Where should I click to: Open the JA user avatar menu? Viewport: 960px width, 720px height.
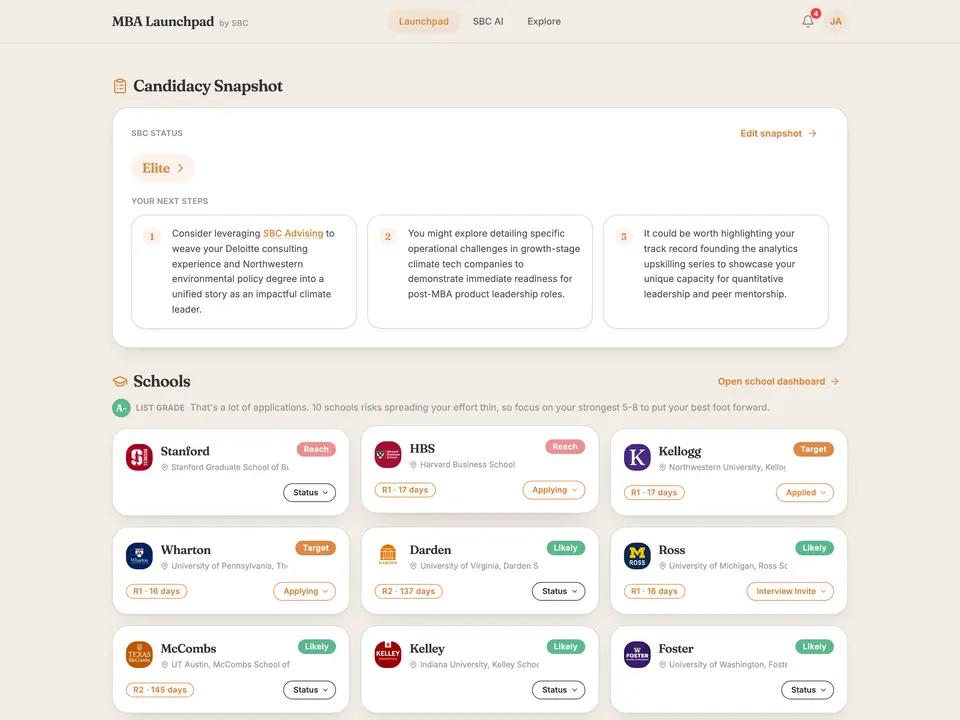pos(836,21)
